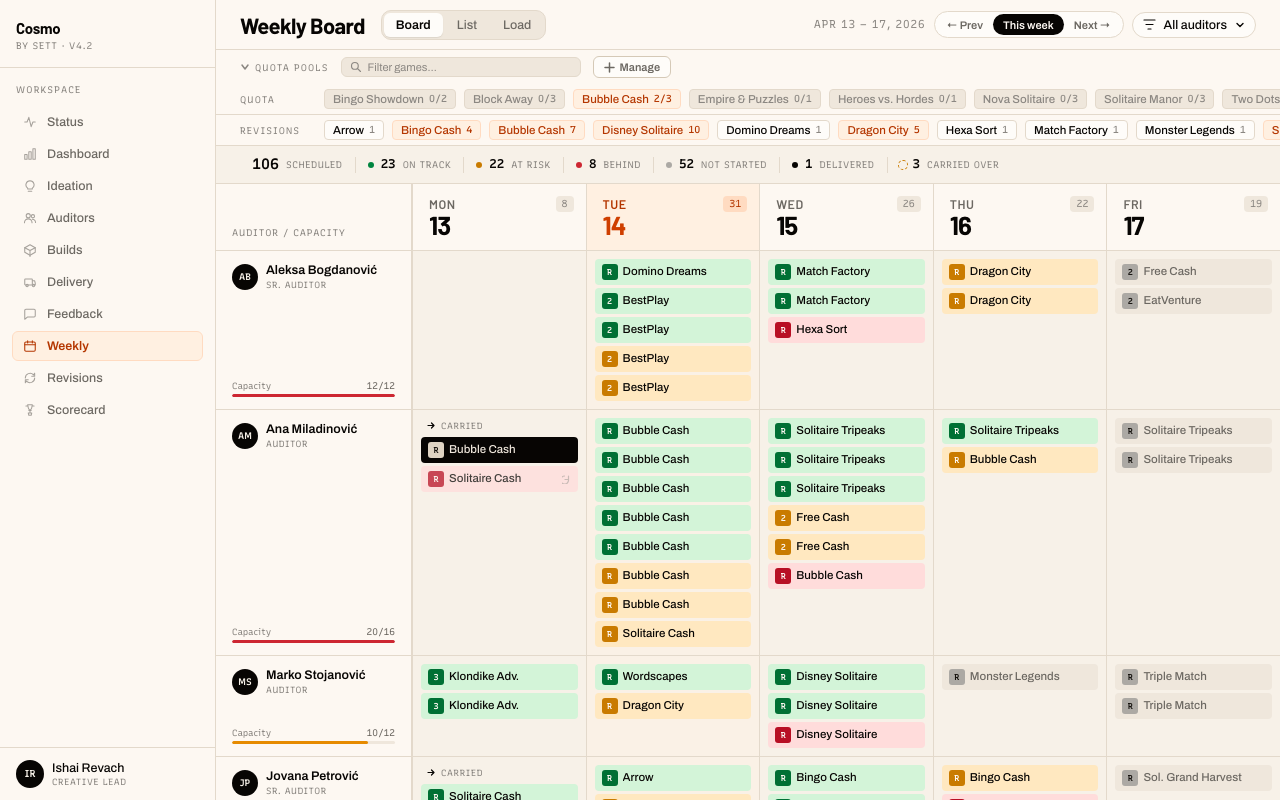Click the Feedback chat-bubble icon
This screenshot has width=1280, height=800.
[x=30, y=314]
